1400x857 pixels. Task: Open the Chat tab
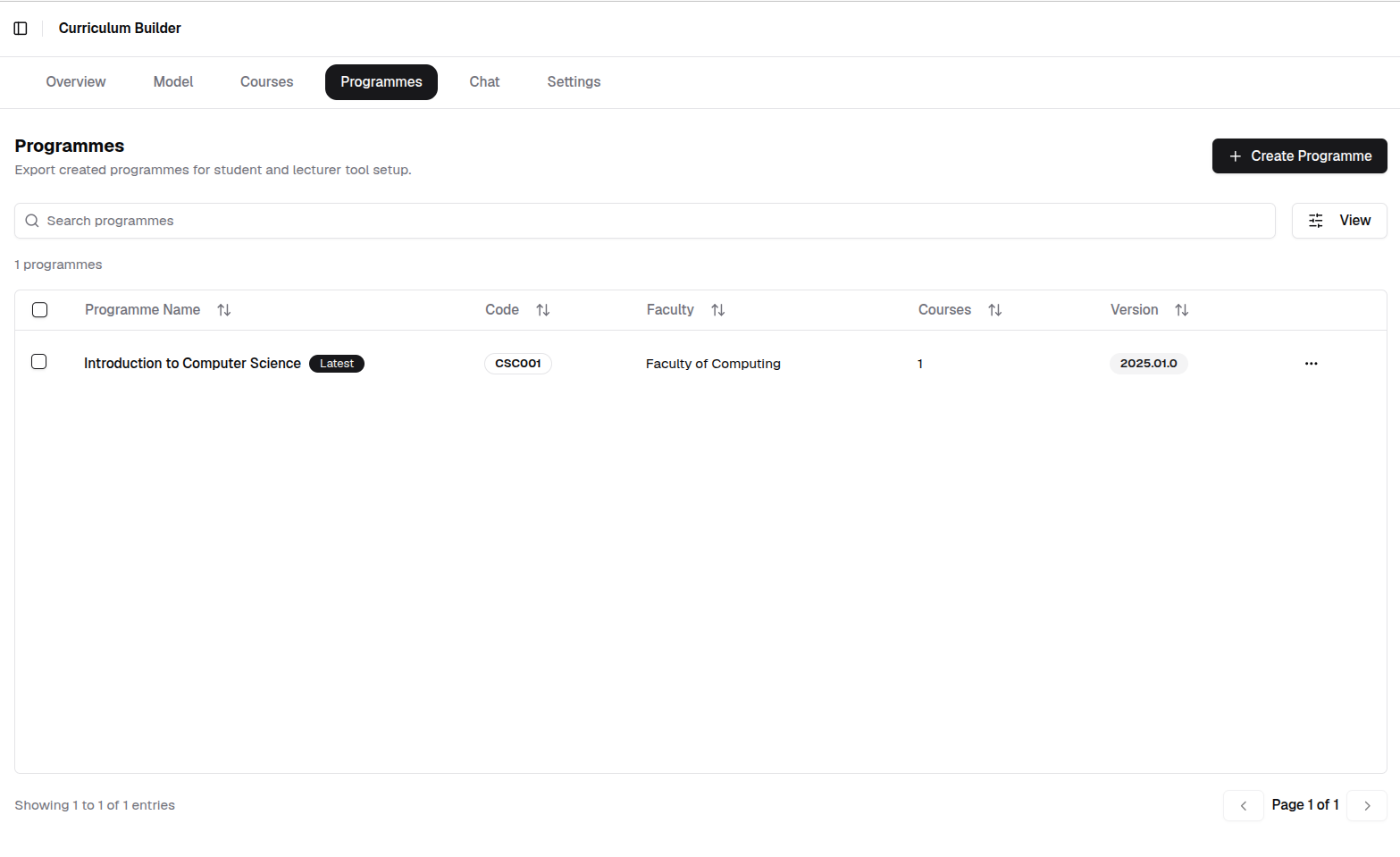tap(484, 82)
